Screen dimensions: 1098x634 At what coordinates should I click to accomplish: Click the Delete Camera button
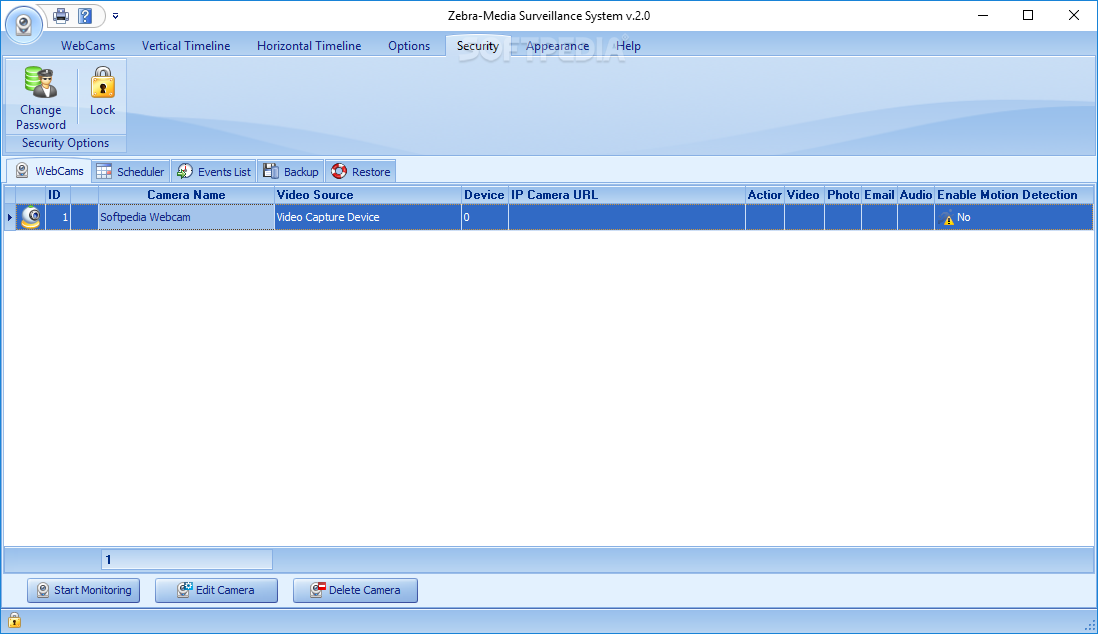[x=355, y=590]
